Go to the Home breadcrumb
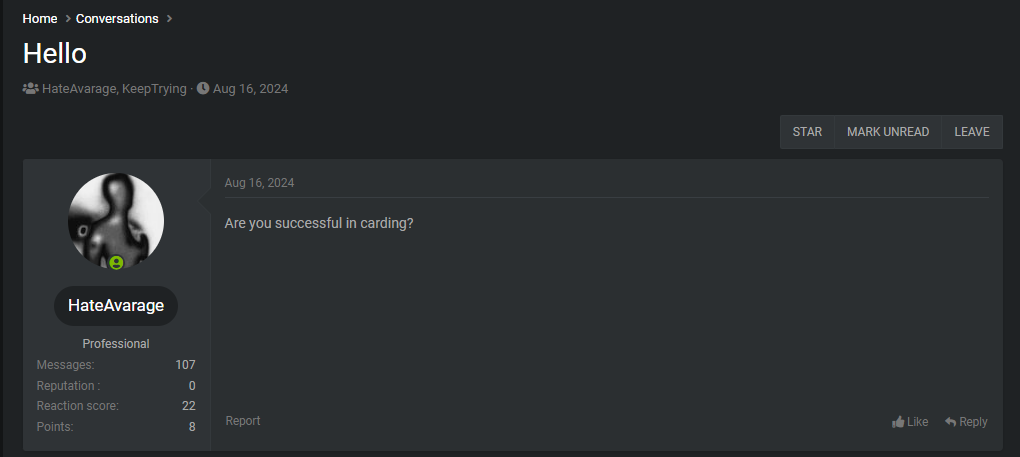The image size is (1020, 457). coord(40,19)
